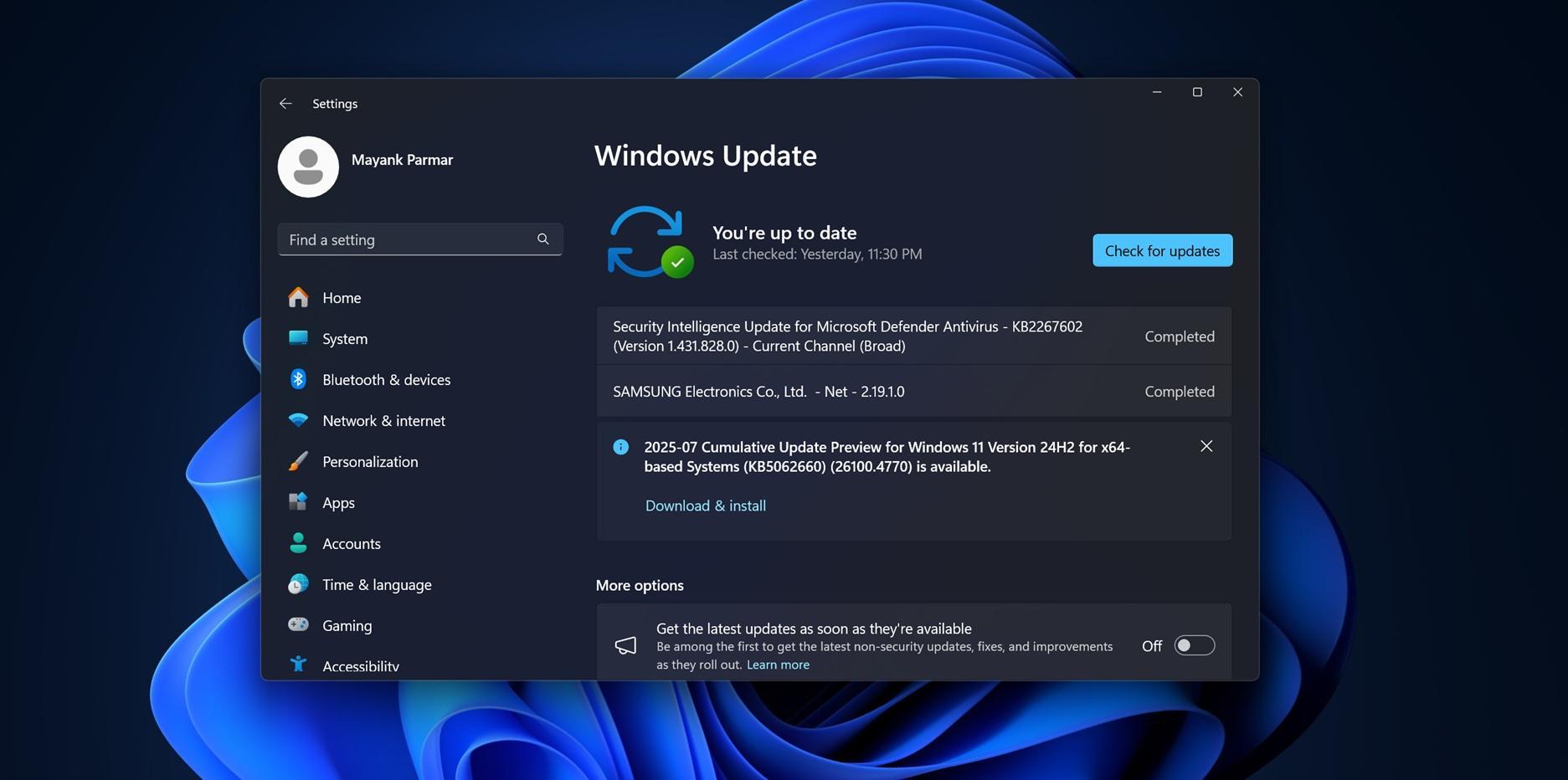
Task: Select Time & language in the sidebar
Action: click(376, 583)
